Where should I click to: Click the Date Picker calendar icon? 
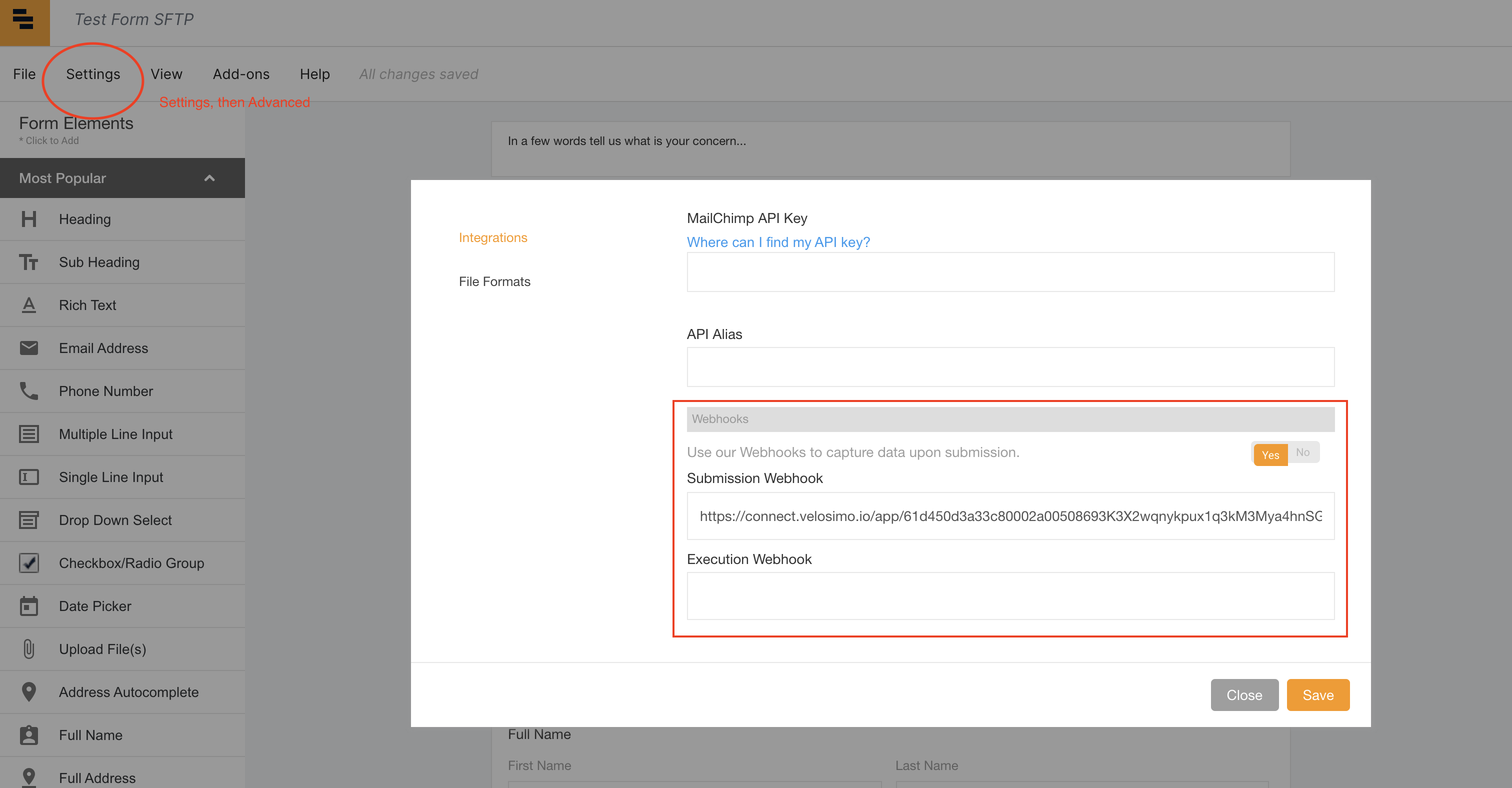29,606
